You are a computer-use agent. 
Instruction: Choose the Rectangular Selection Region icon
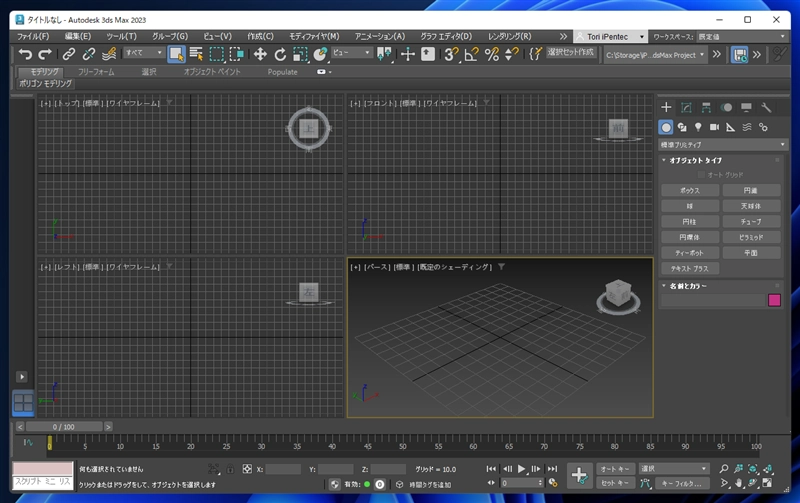[216, 54]
